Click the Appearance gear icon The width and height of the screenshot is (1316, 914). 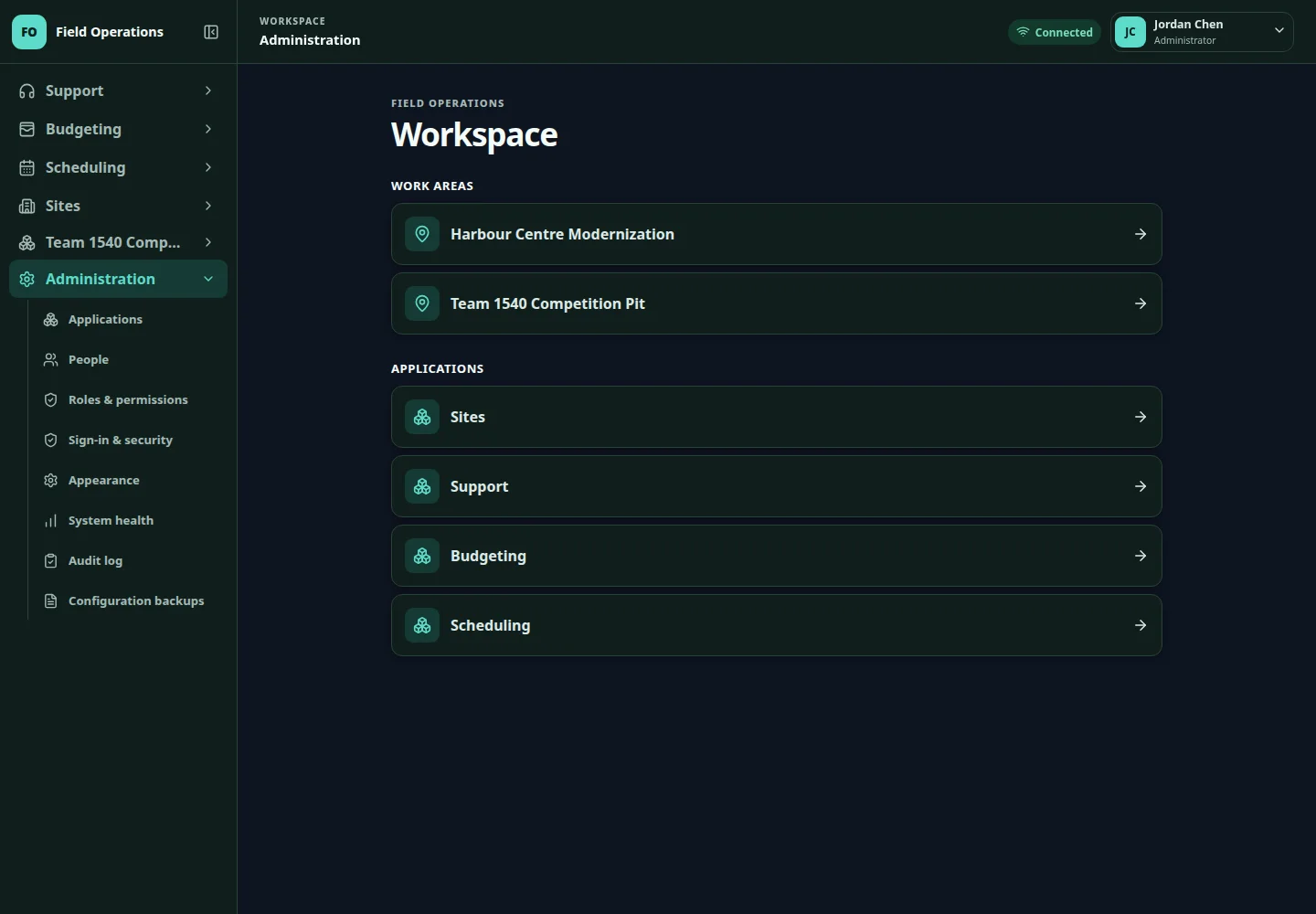click(51, 480)
